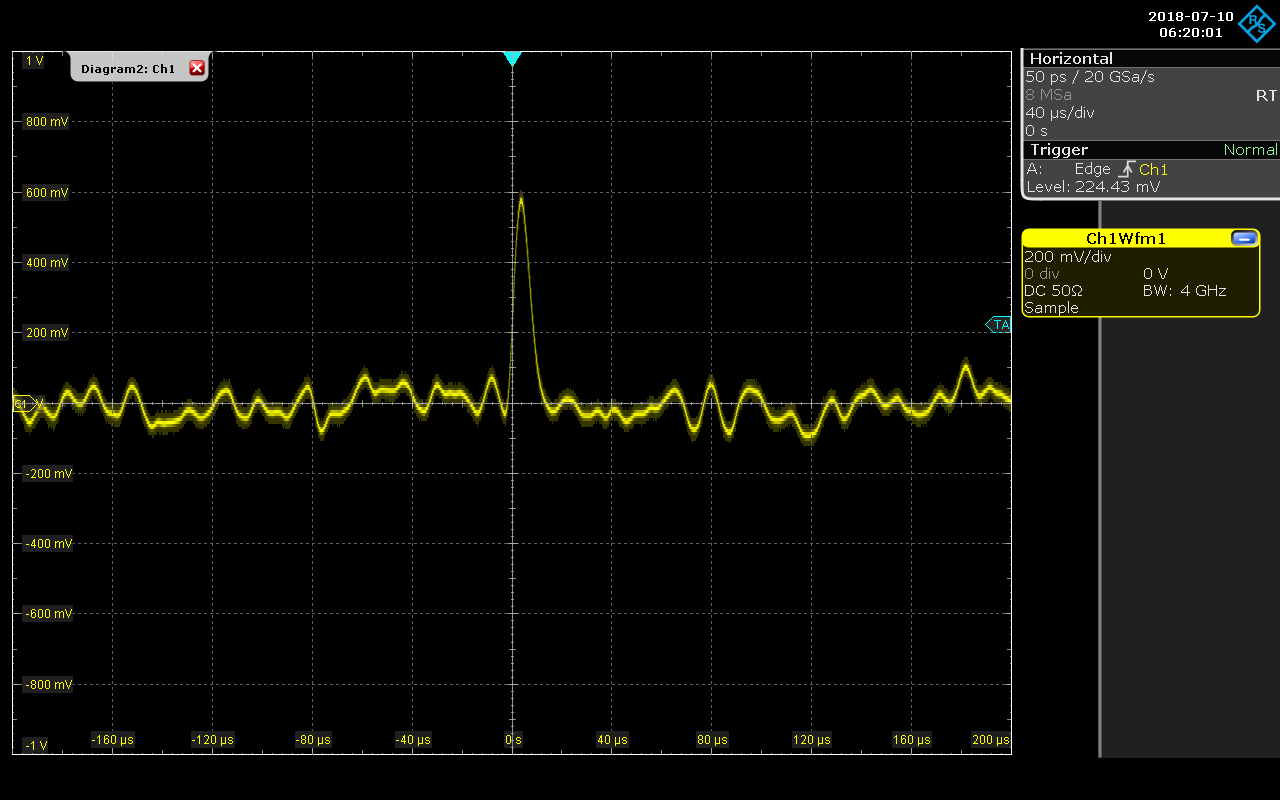Select the Diagram2: Ch1 tab
The height and width of the screenshot is (800, 1280).
(128, 69)
